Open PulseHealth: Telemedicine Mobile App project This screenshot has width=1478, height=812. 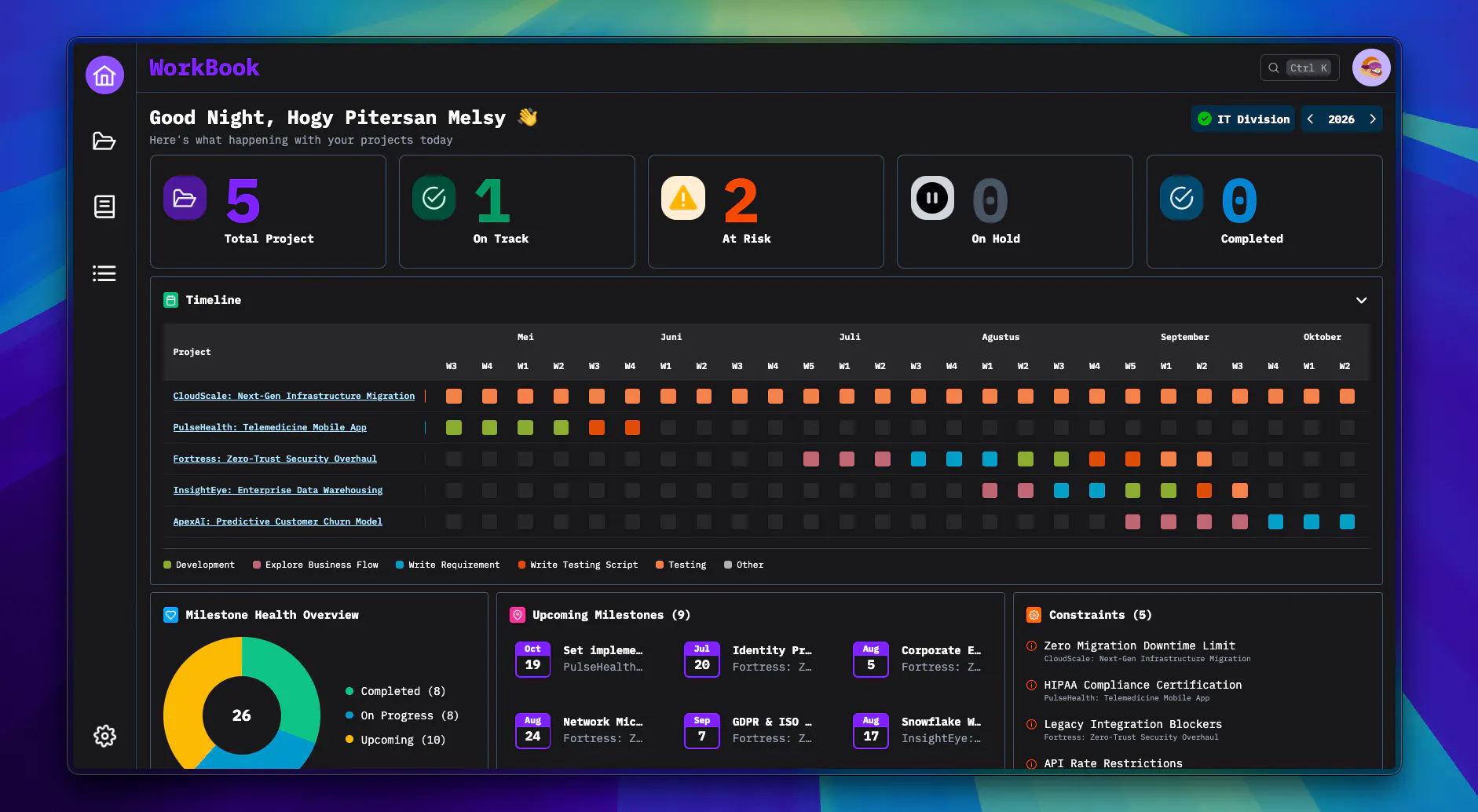pyautogui.click(x=270, y=427)
